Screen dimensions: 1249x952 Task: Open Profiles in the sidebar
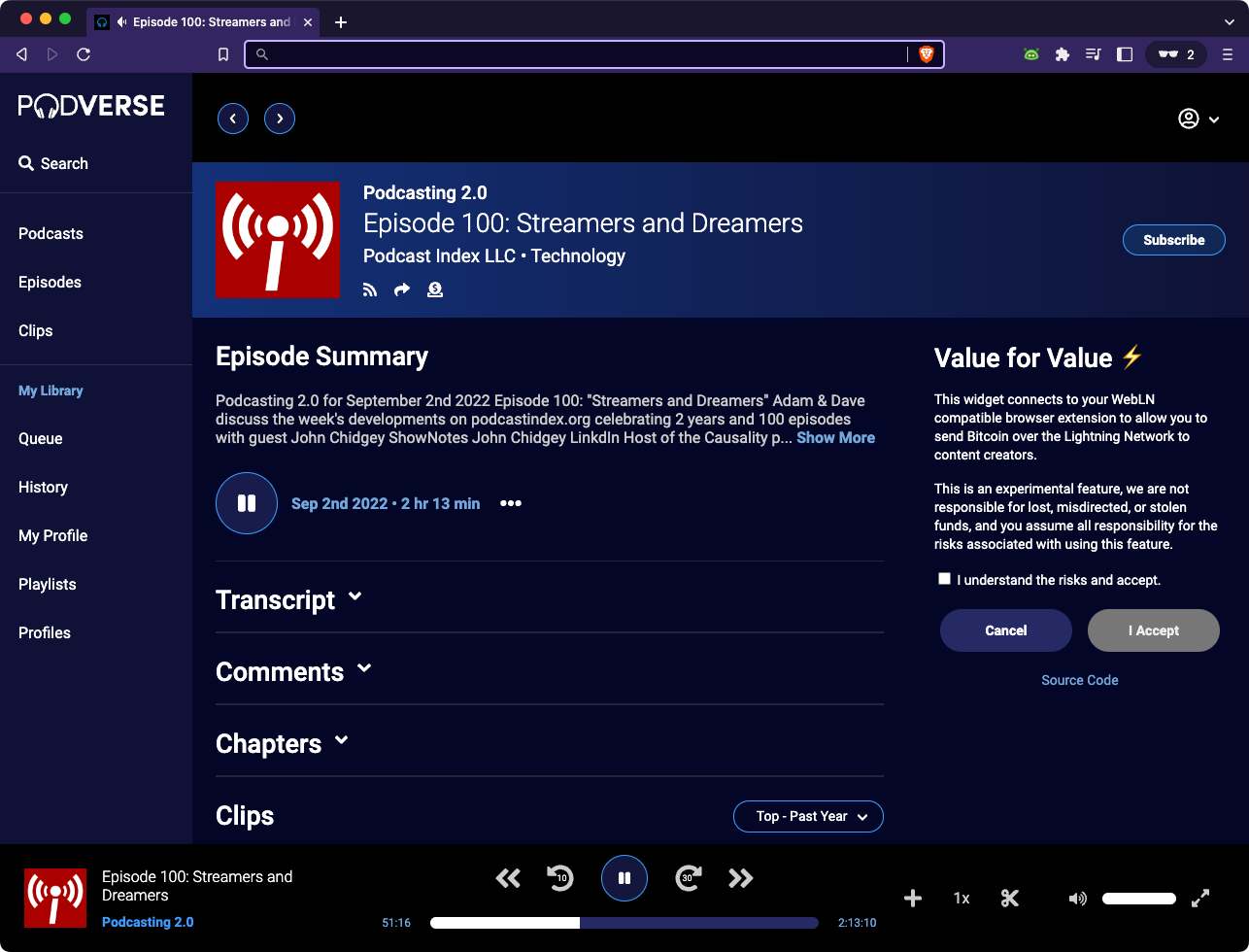click(45, 632)
